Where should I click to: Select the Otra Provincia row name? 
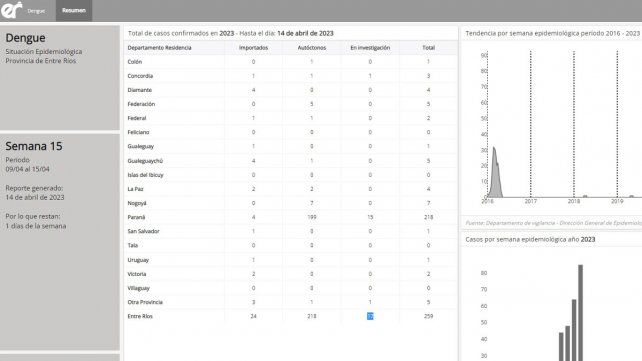coord(145,302)
